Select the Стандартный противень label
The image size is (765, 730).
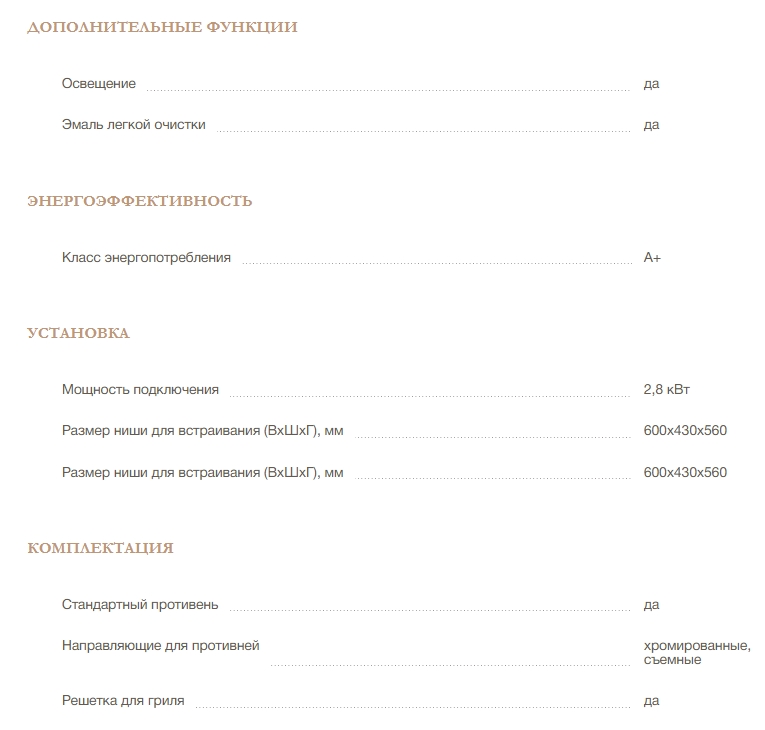coord(140,605)
